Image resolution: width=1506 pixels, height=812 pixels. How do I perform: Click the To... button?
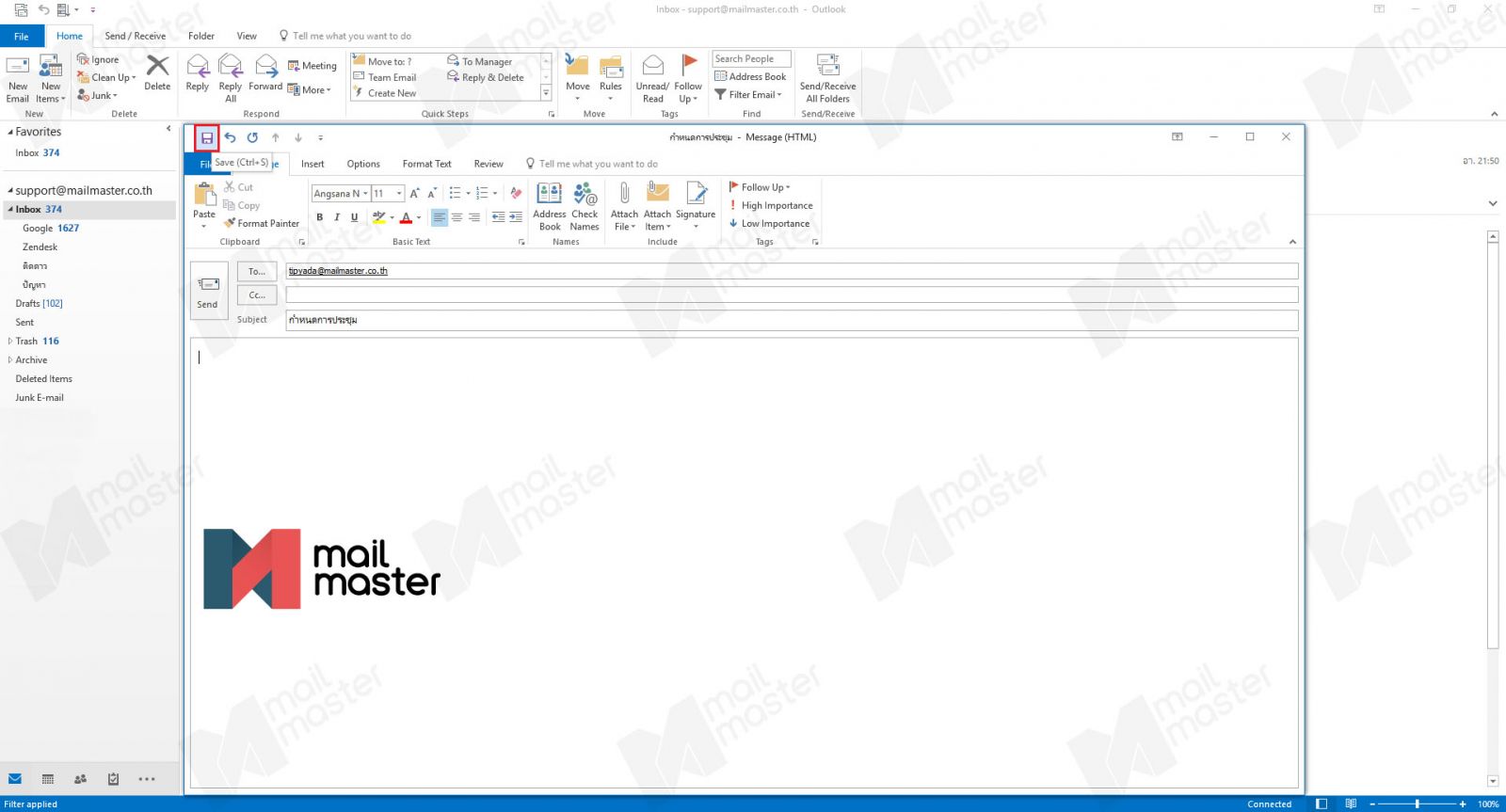[x=257, y=271]
